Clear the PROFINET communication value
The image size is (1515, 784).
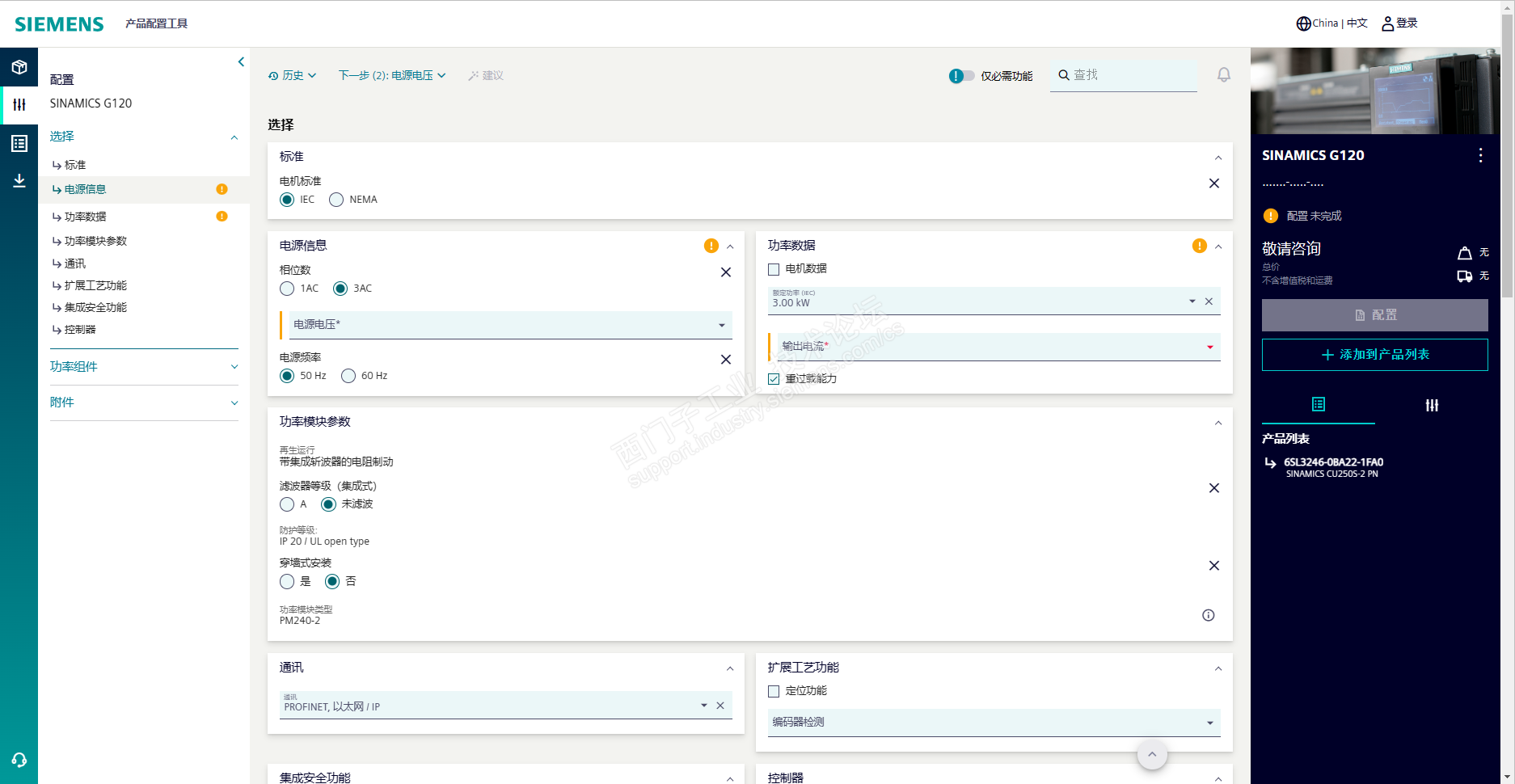pyautogui.click(x=720, y=706)
